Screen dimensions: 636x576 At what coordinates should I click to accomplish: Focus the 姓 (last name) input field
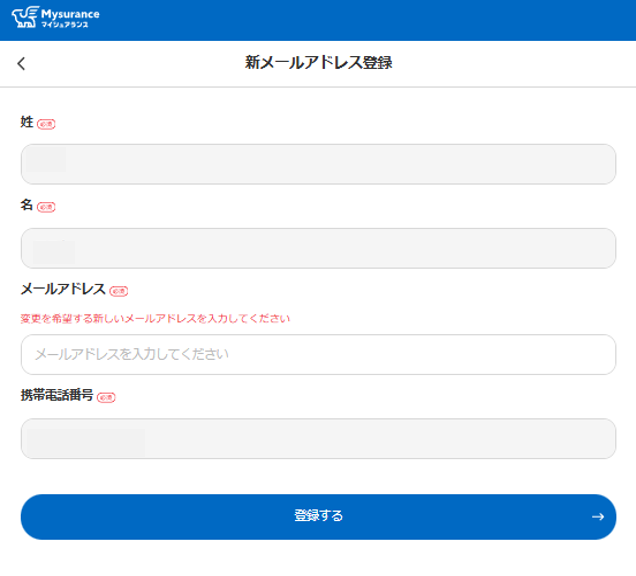[318, 164]
